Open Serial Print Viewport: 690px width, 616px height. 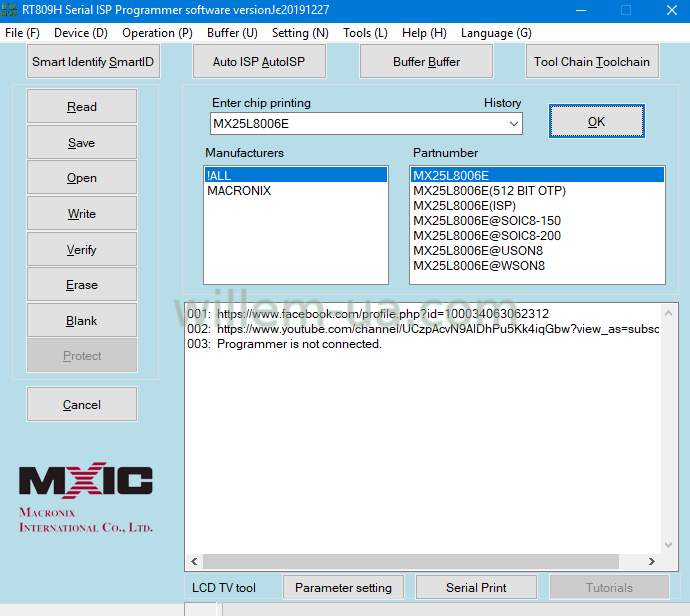(476, 587)
